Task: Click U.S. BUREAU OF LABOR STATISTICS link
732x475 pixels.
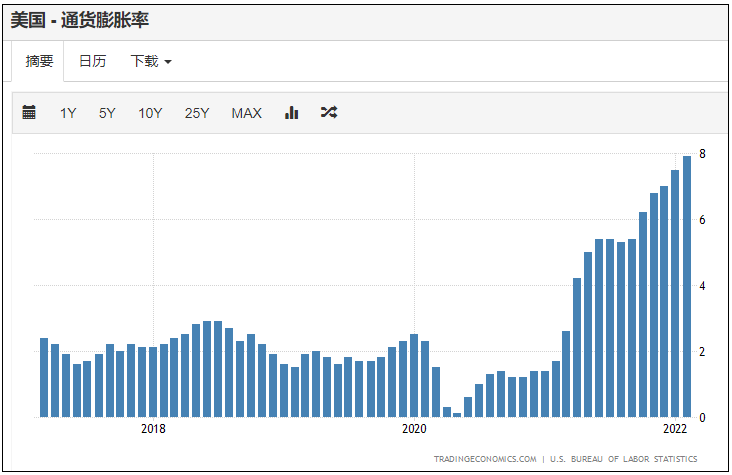Action: (623, 459)
